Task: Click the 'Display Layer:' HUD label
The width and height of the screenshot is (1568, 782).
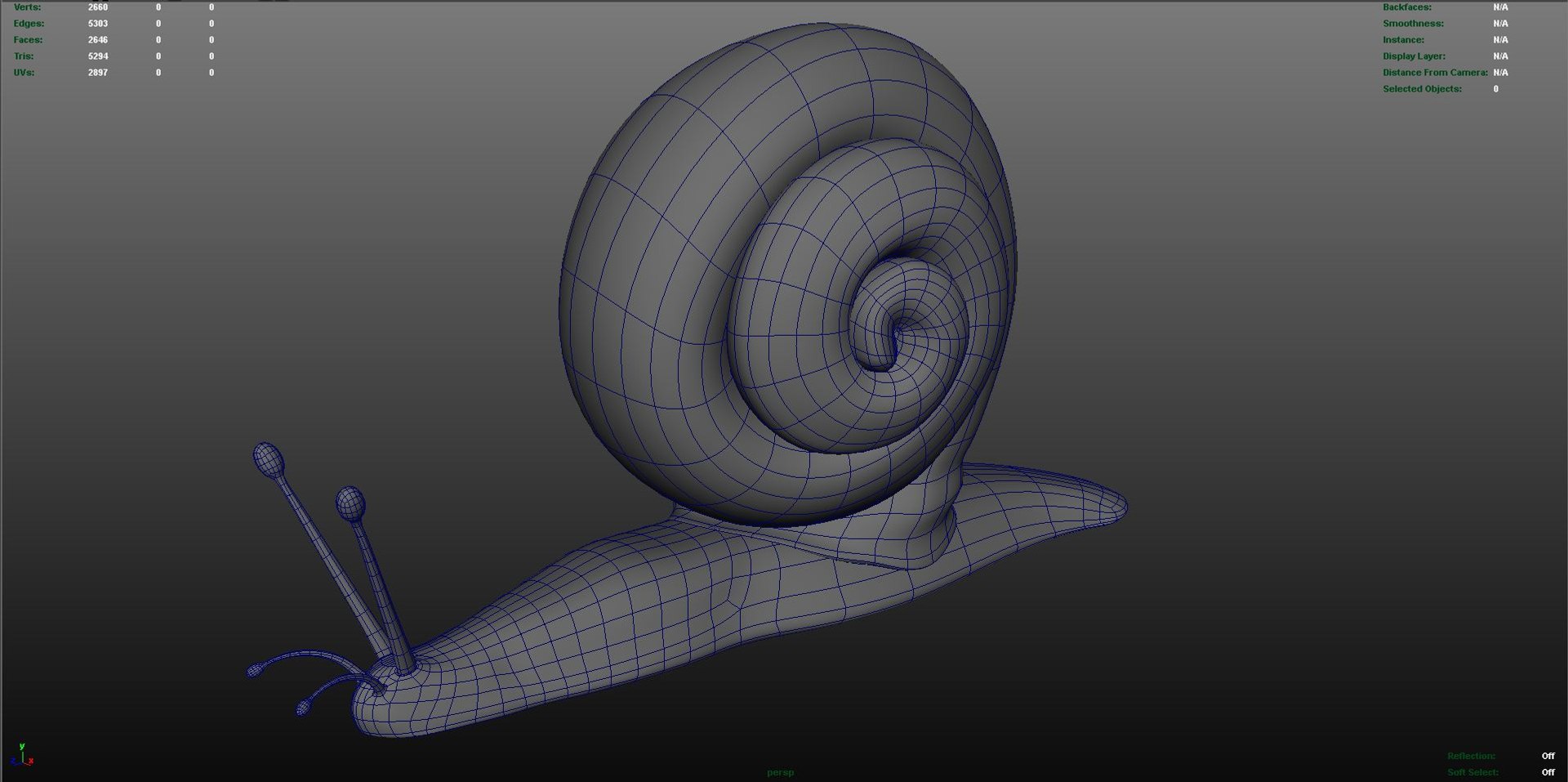Action: [x=1414, y=56]
